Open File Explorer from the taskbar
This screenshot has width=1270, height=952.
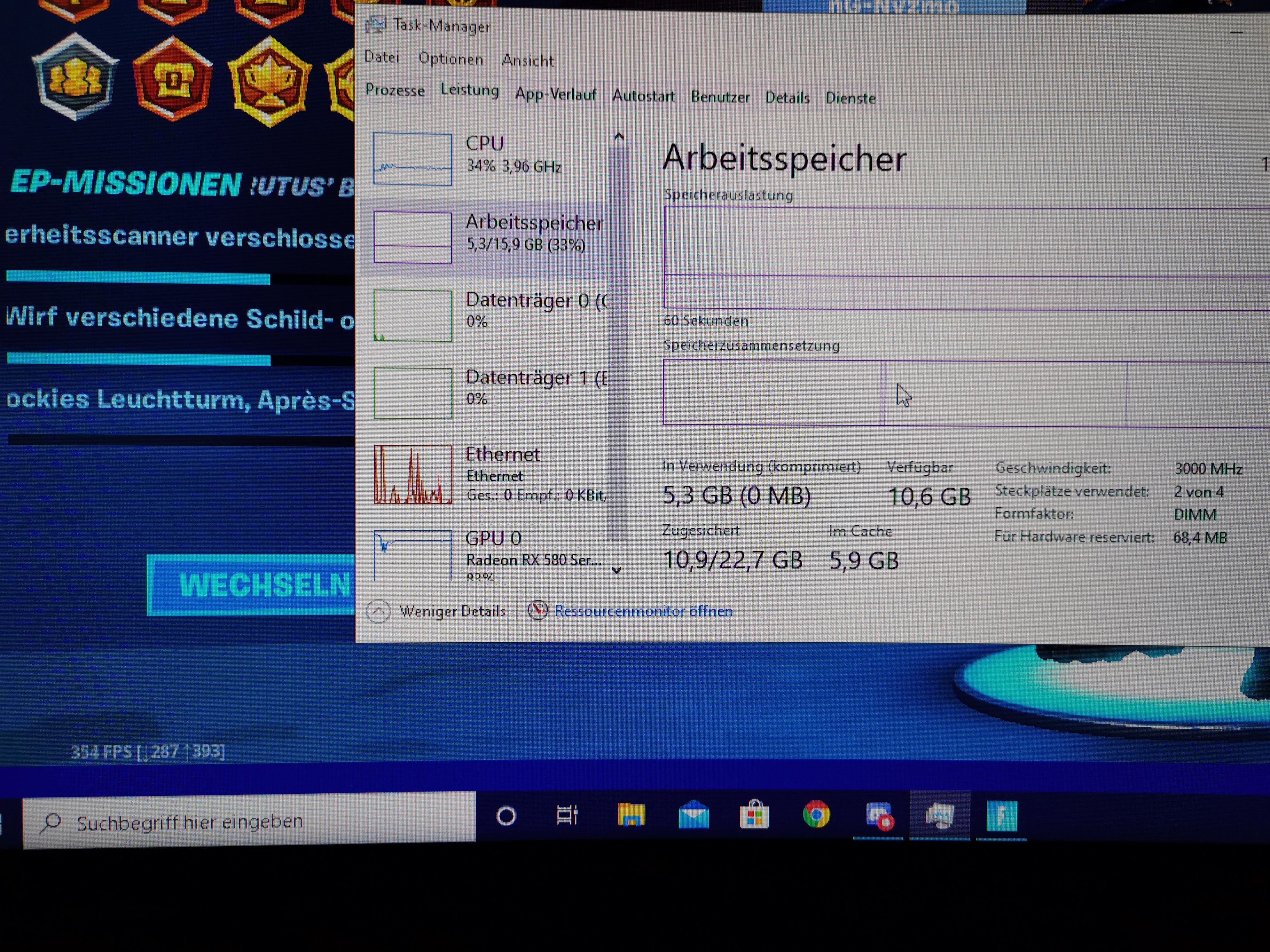[630, 815]
